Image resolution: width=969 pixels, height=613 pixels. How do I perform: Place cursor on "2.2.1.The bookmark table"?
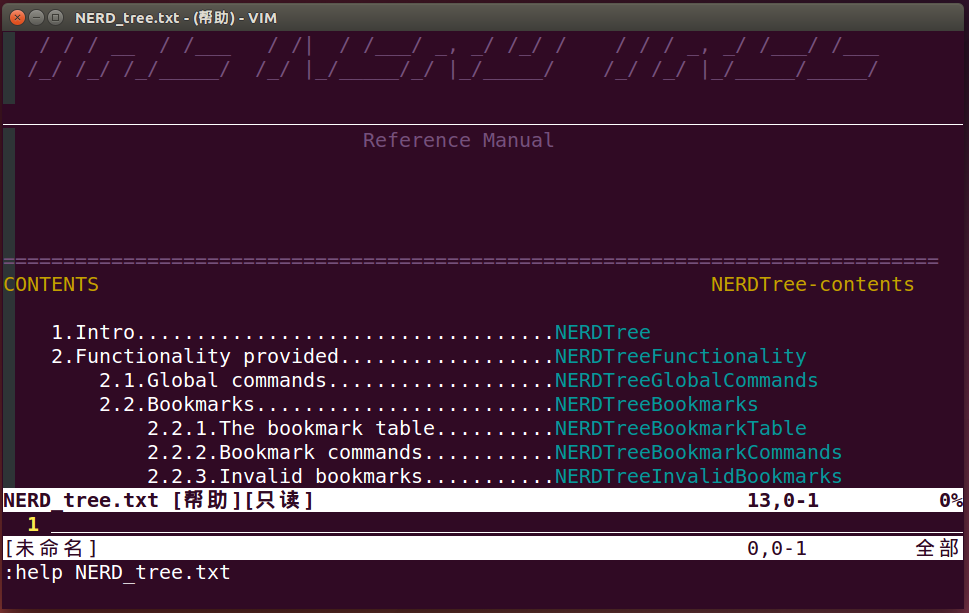pos(291,429)
